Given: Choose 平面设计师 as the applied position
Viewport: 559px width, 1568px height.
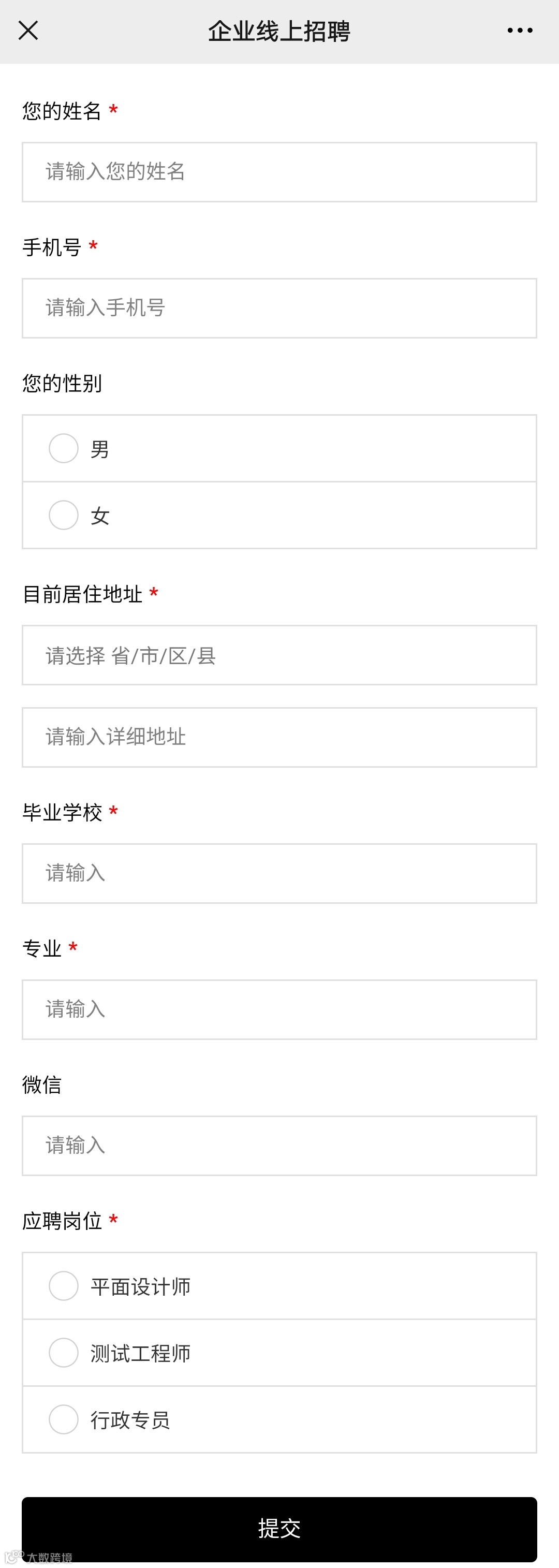Looking at the screenshot, I should pyautogui.click(x=64, y=1286).
